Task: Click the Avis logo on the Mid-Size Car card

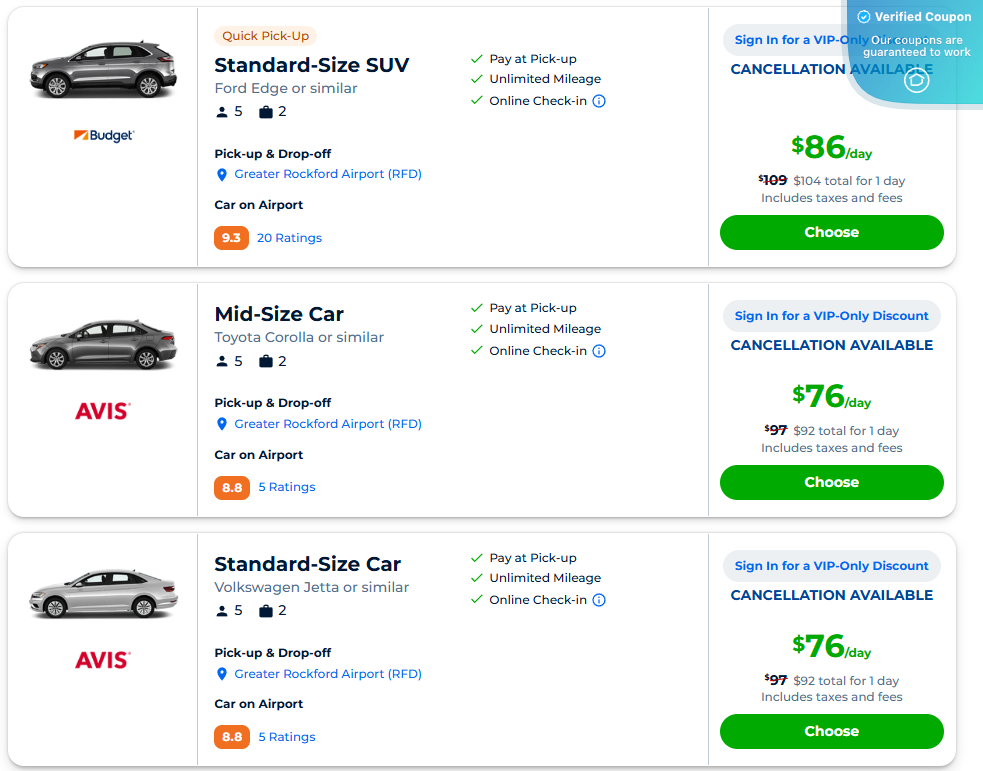Action: 103,410
